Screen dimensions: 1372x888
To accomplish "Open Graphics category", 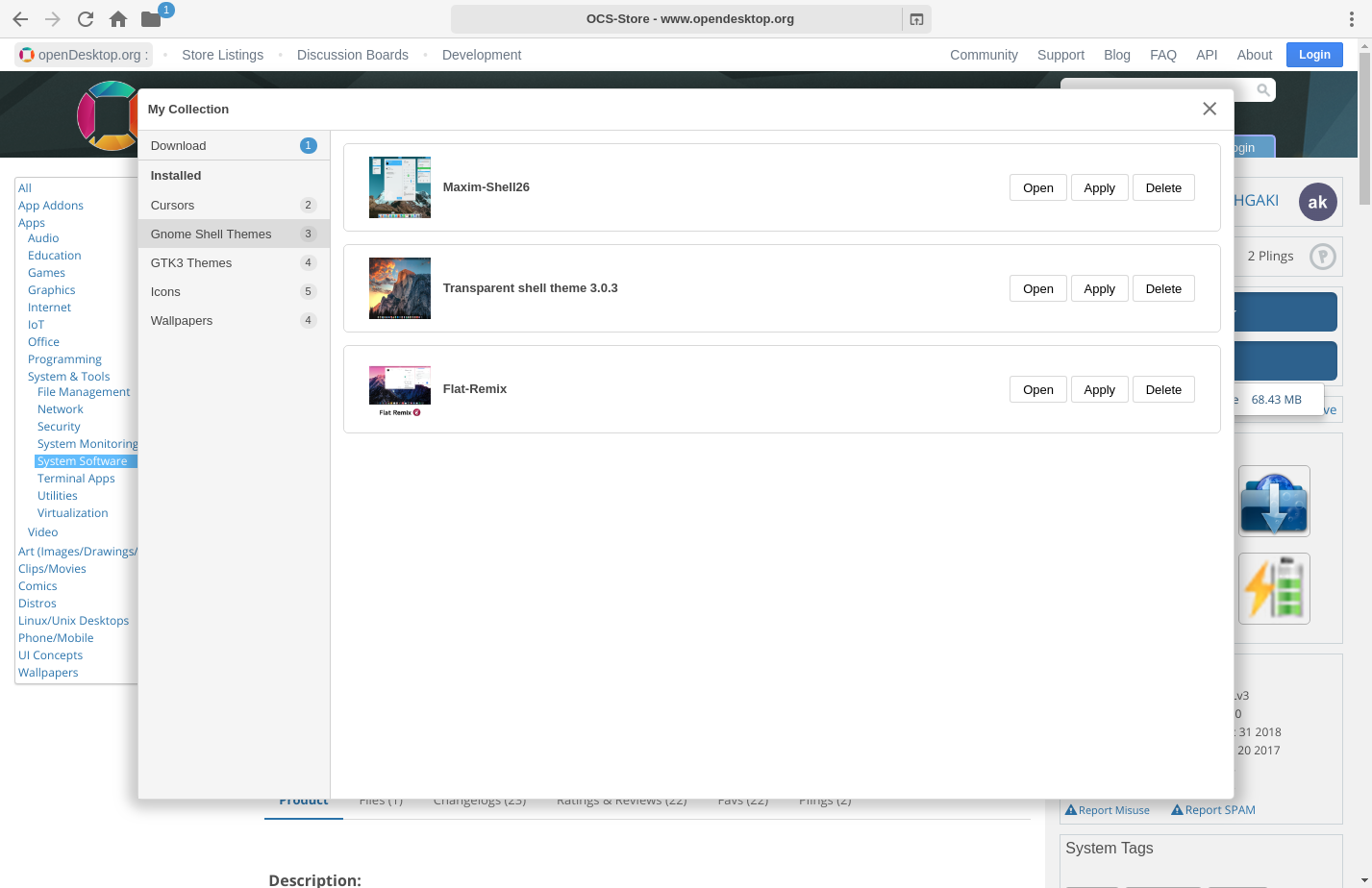I will point(52,290).
